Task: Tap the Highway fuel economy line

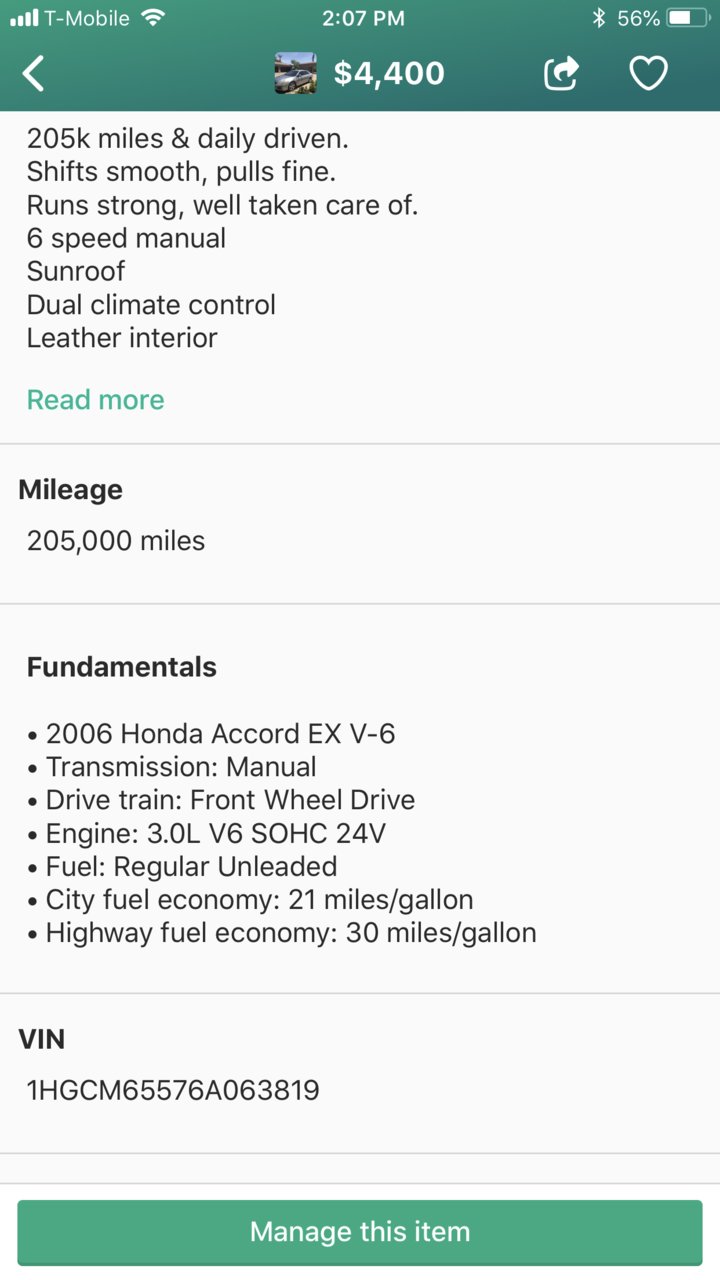Action: (x=282, y=933)
